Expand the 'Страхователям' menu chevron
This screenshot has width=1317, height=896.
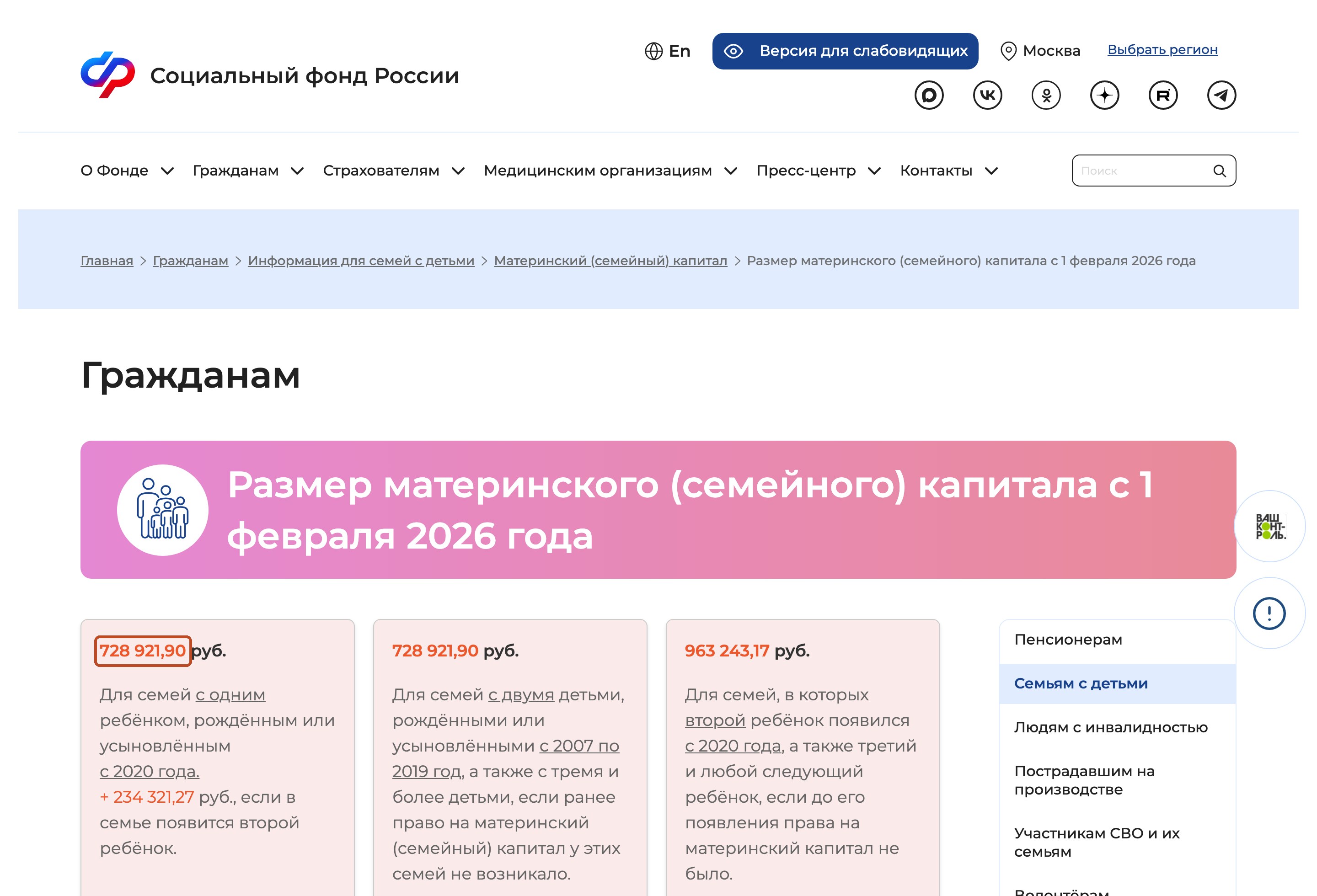[459, 171]
